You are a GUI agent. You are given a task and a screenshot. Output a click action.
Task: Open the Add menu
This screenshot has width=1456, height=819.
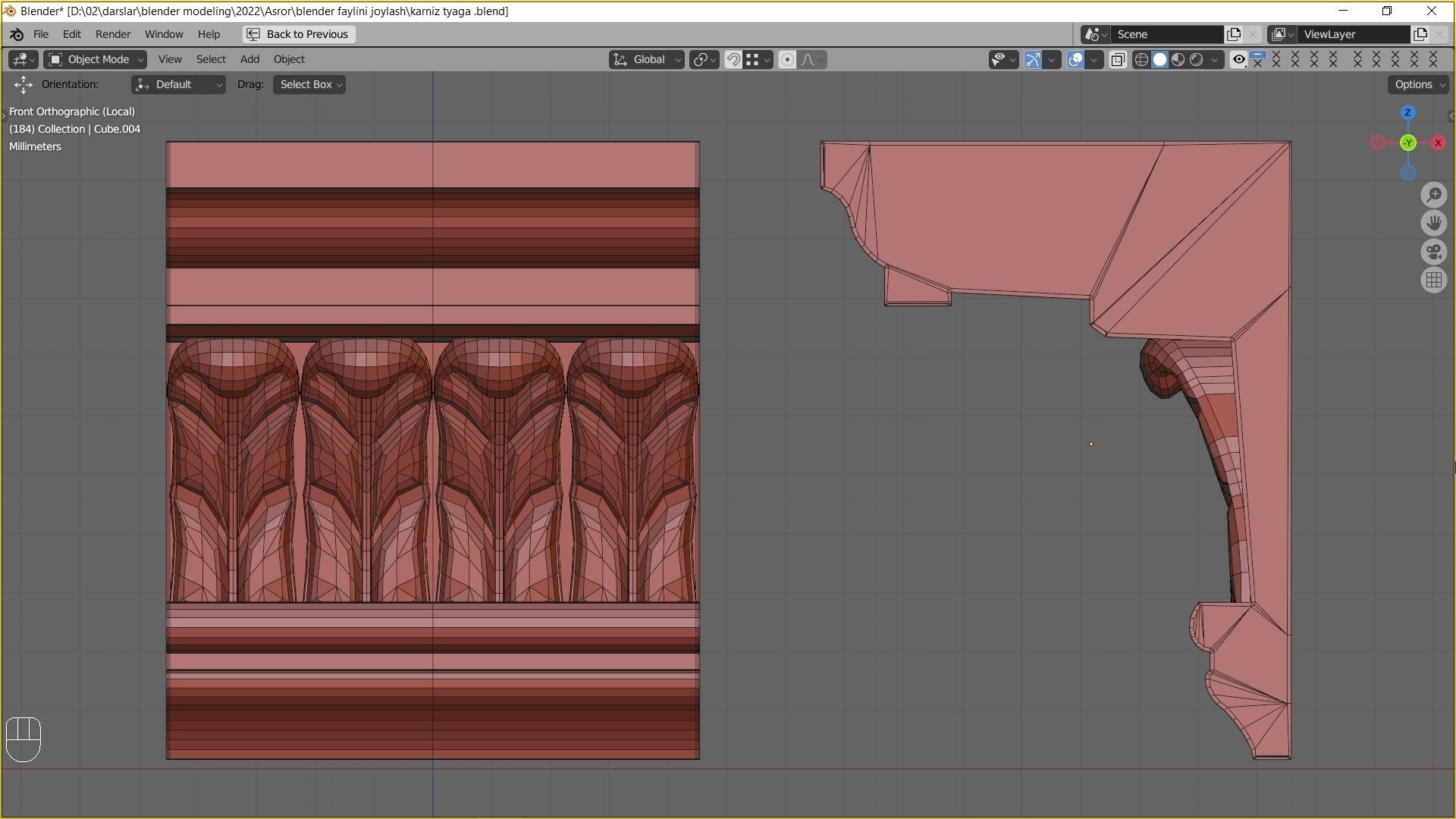pos(249,59)
